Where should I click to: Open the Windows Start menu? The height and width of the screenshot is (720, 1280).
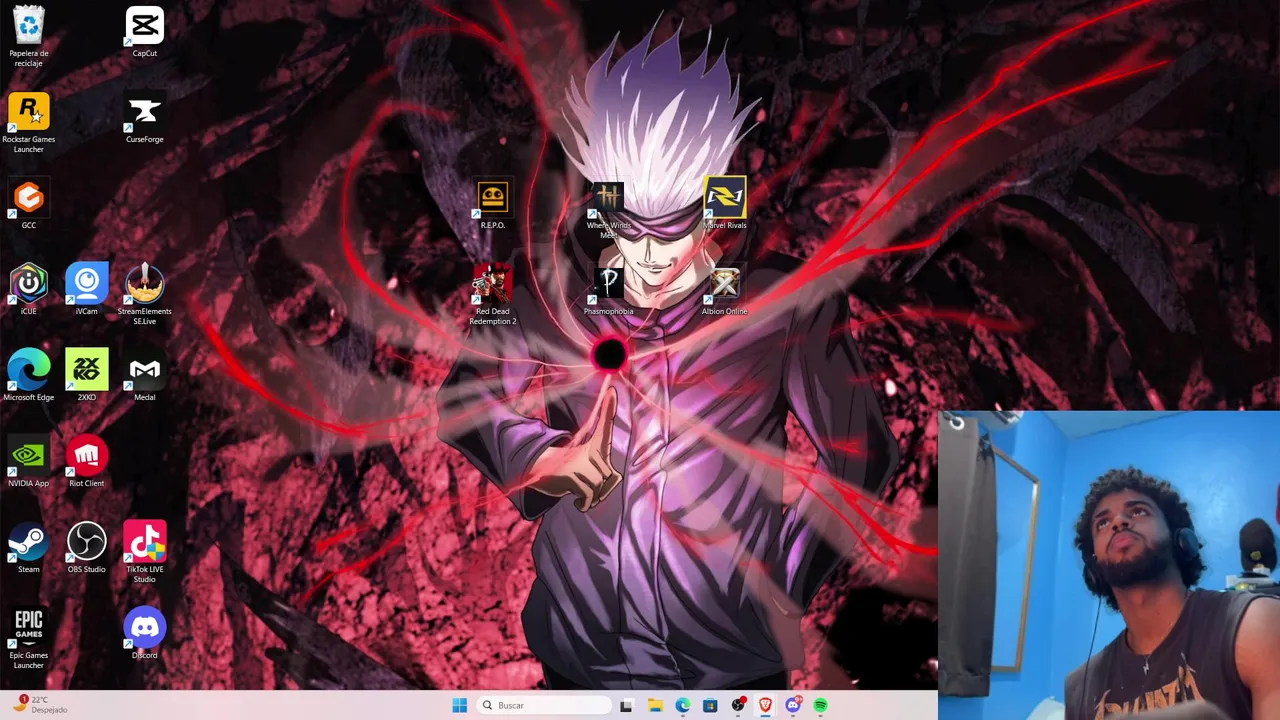459,705
